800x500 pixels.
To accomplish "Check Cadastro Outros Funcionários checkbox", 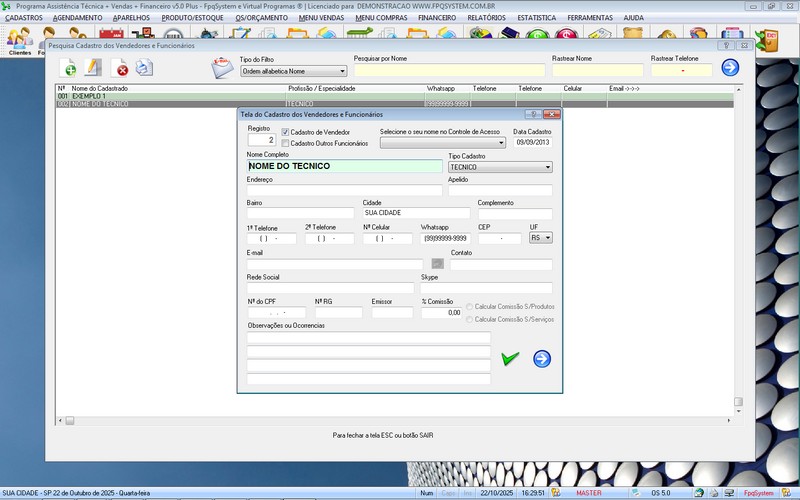I will pyautogui.click(x=285, y=143).
